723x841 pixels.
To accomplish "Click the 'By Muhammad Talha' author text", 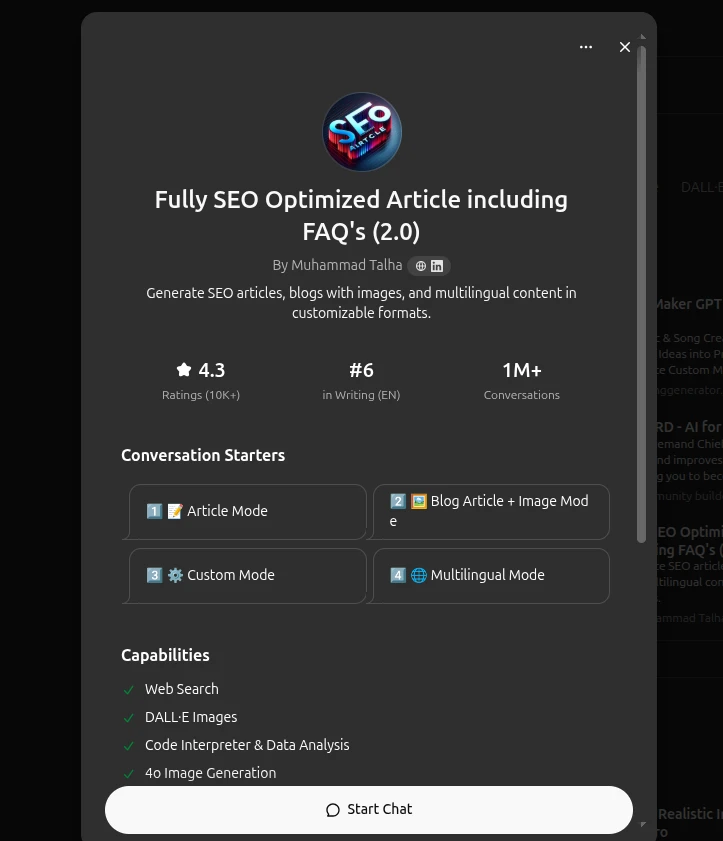I will [337, 265].
